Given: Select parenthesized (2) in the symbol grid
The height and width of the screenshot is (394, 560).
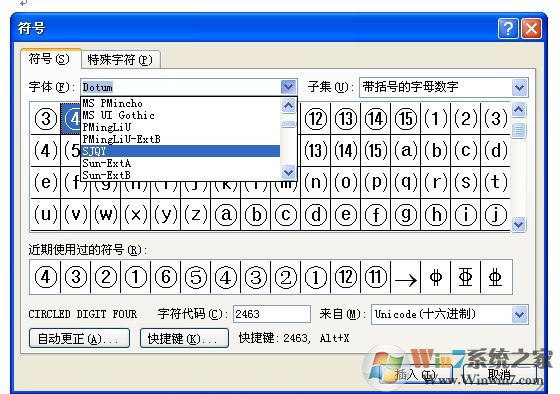Looking at the screenshot, I should tap(466, 119).
